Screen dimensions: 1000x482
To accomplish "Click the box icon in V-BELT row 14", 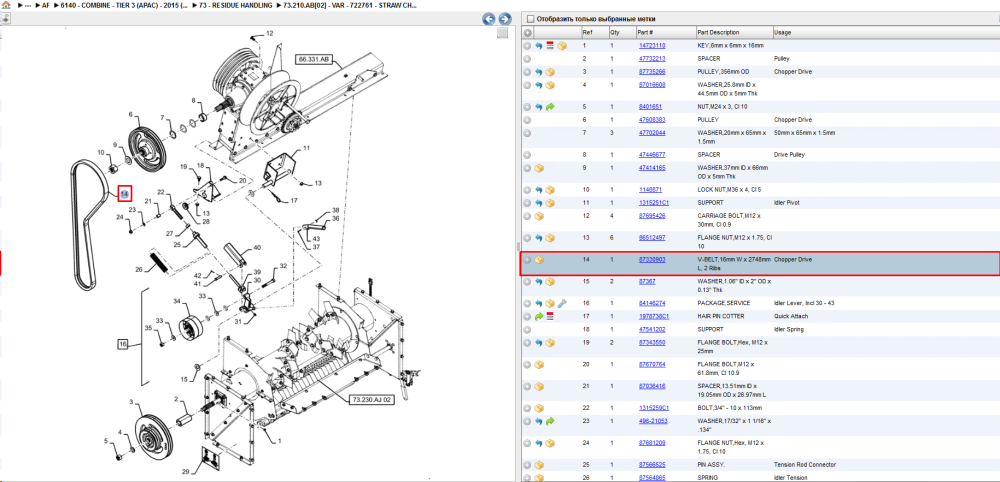I will click(x=539, y=260).
